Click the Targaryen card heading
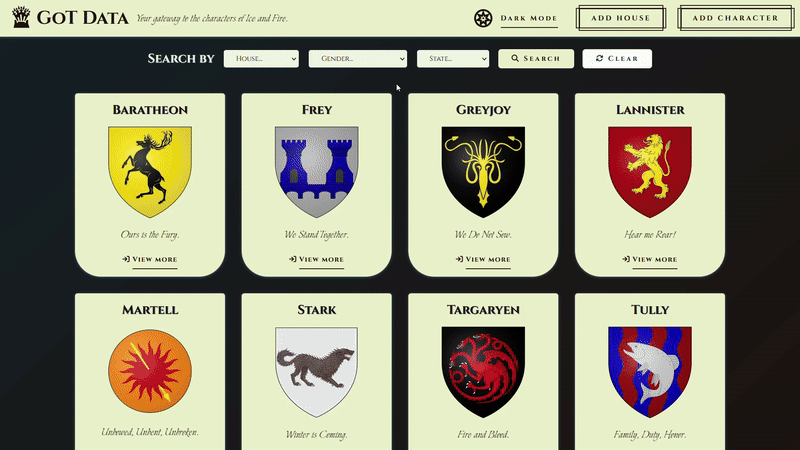 coord(483,310)
